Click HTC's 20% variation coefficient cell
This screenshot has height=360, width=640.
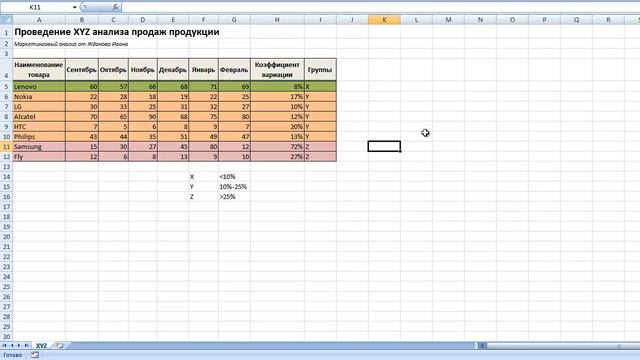click(x=277, y=127)
